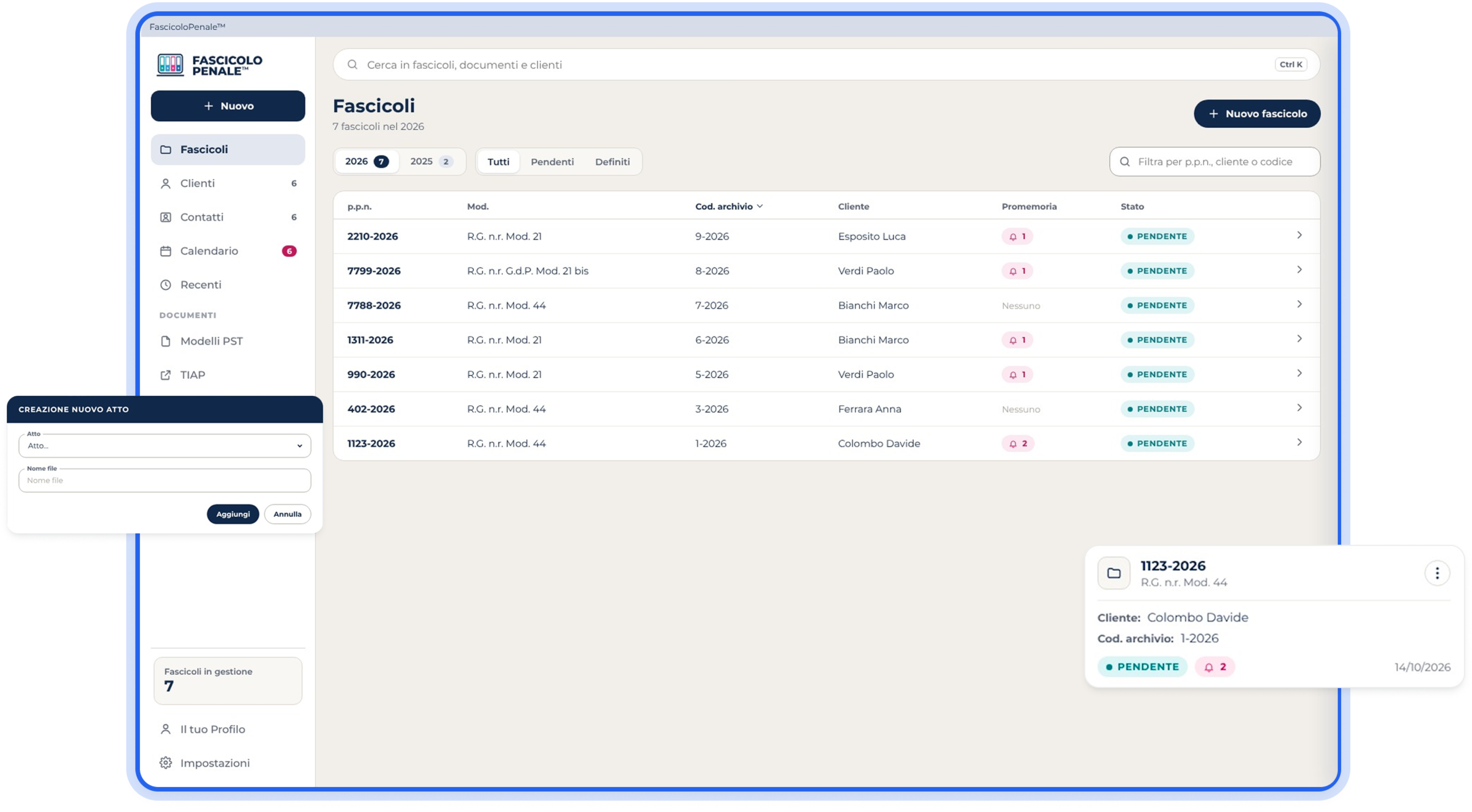The width and height of the screenshot is (1472, 812).
Task: Click the FascicoloPenale logo icon
Action: coord(170,65)
